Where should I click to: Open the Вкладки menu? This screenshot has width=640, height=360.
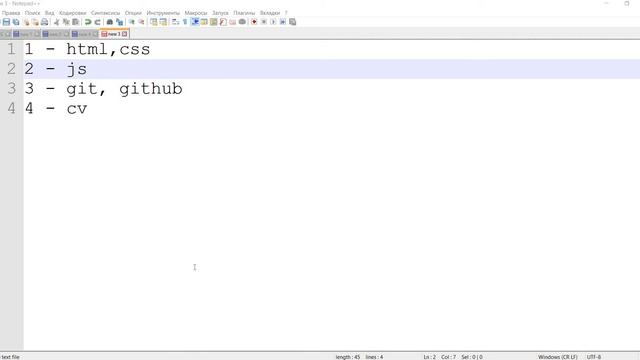point(270,13)
